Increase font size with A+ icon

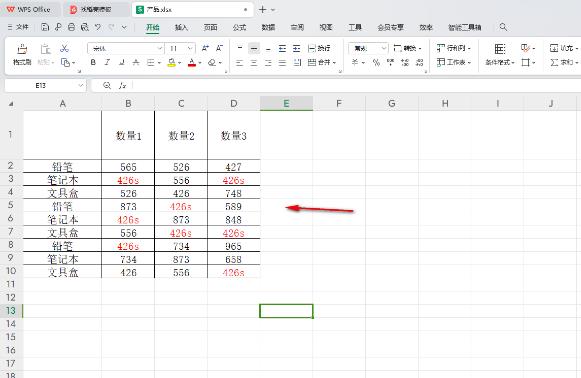[205, 48]
